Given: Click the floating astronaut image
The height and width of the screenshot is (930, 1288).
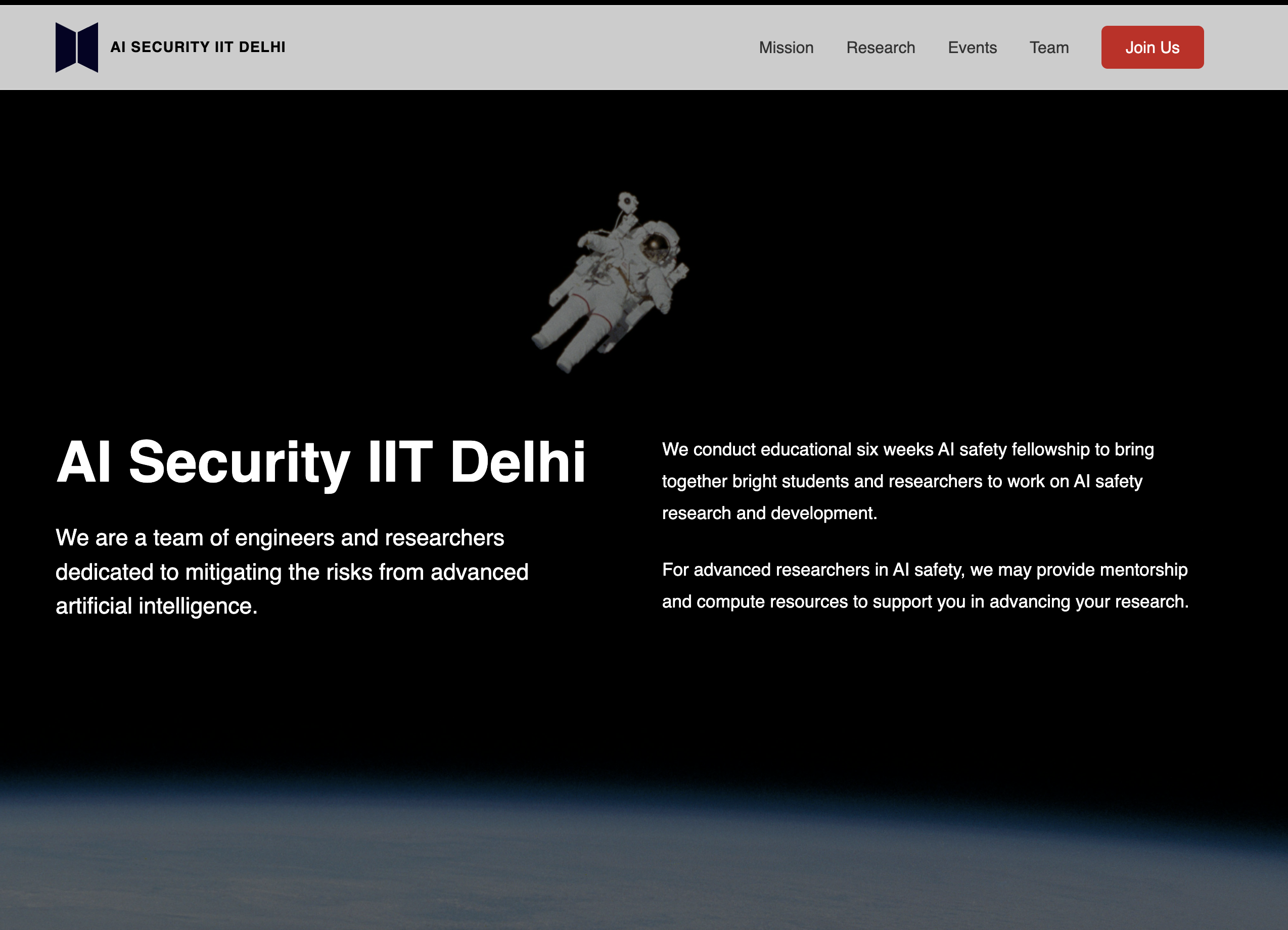Looking at the screenshot, I should click(x=611, y=282).
